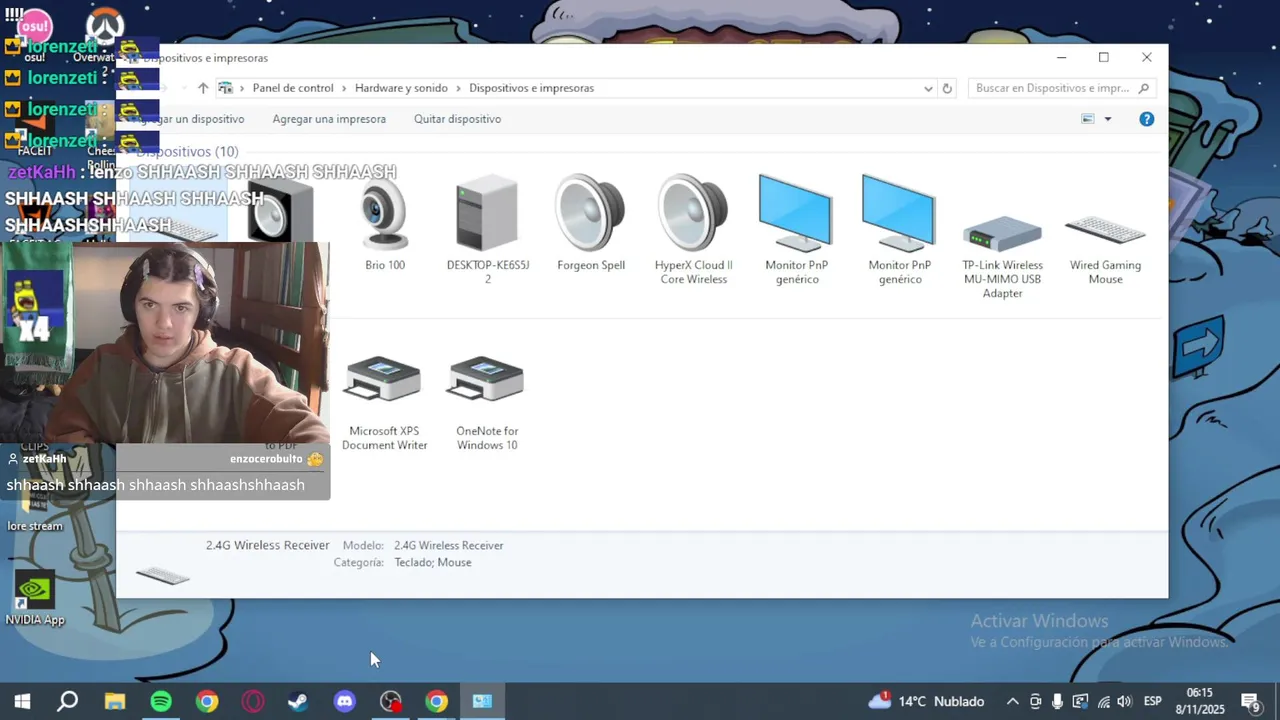
Task: Select the Forgeon Spell speaker device
Action: pyautogui.click(x=591, y=224)
